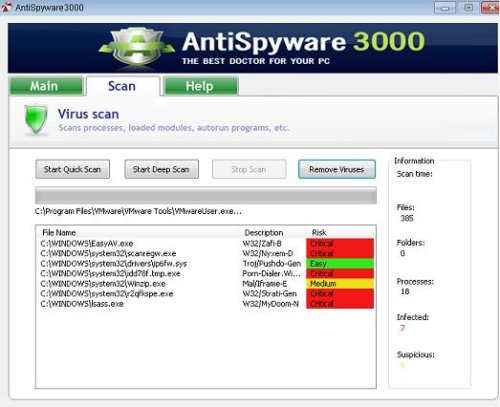This screenshot has height=407, width=500.
Task: Click the Stop Scan button
Action: (249, 169)
